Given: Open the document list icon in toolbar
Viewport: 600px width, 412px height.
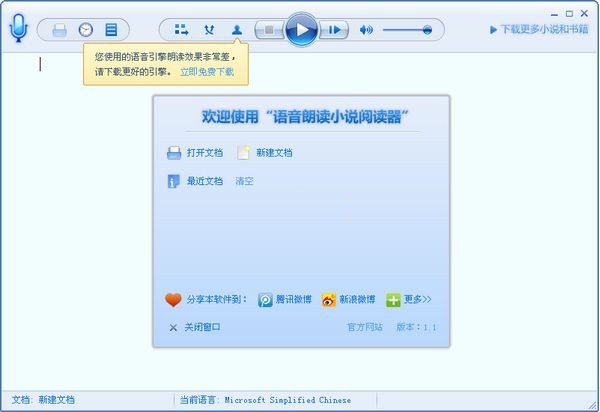Looking at the screenshot, I should [111, 29].
